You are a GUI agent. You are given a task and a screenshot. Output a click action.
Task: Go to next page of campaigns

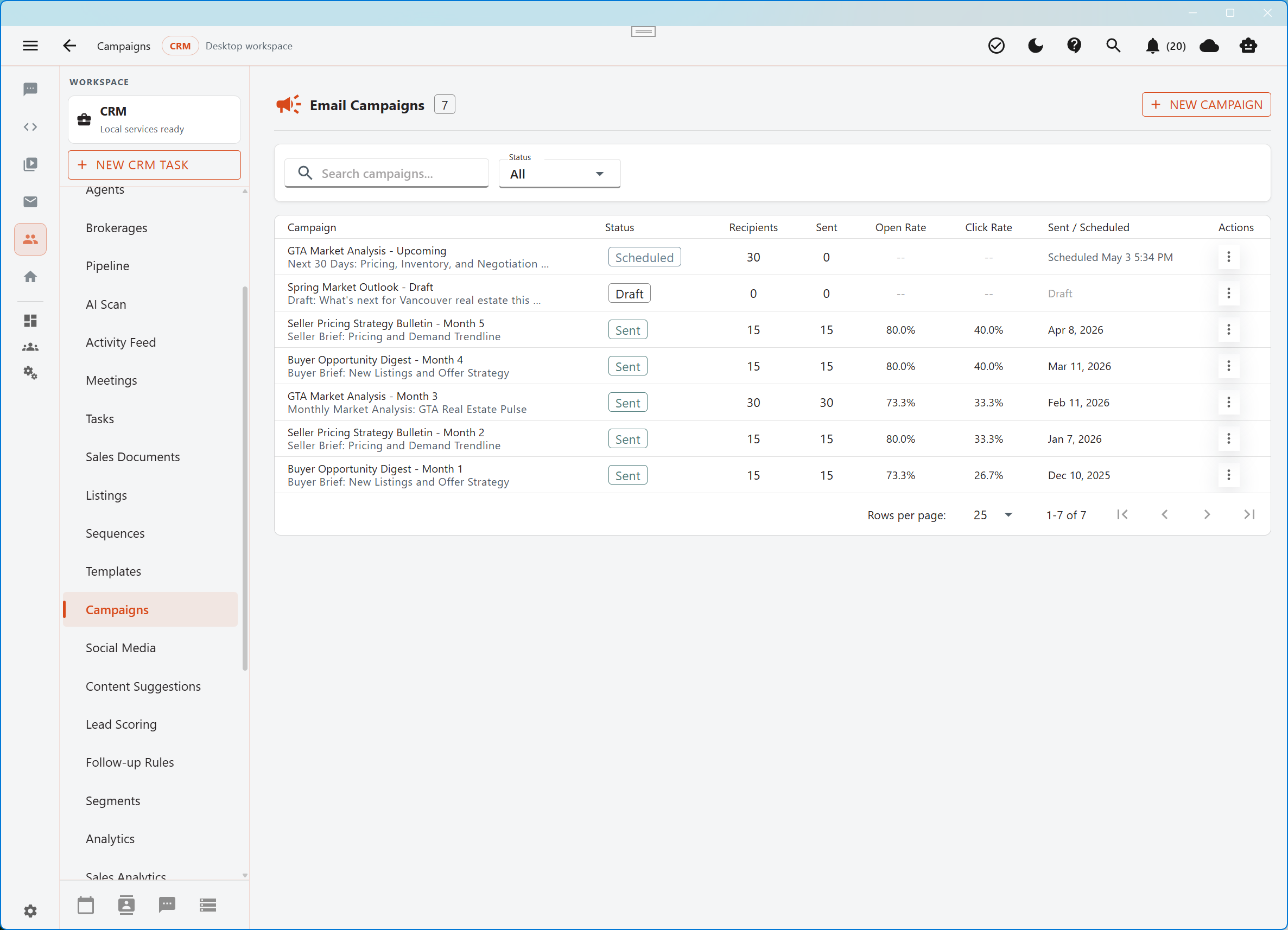pos(1207,514)
